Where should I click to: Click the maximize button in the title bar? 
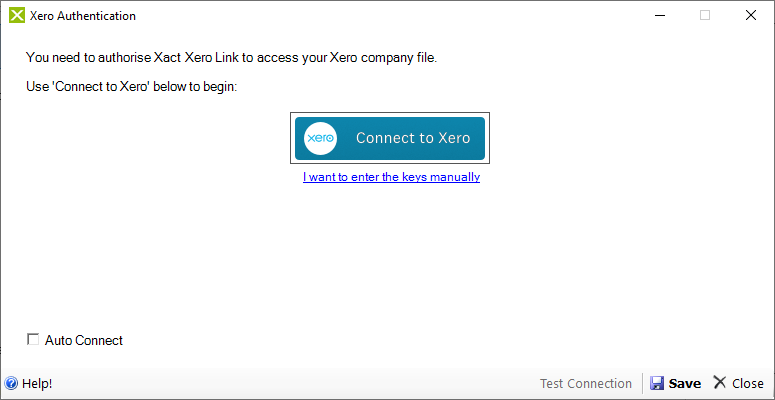point(705,16)
